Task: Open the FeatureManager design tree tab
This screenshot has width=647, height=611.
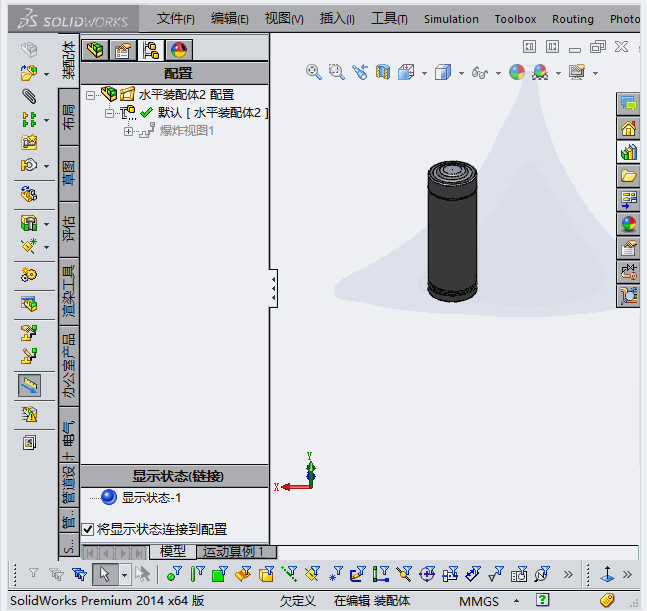Action: [95, 50]
